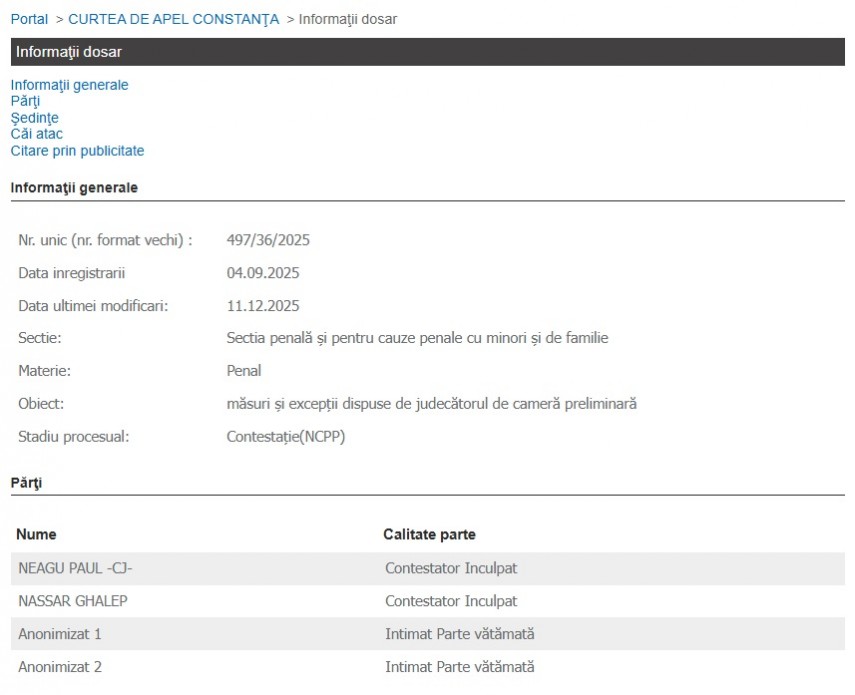
Task: Click the last modification date 11.12.2025
Action: pos(263,306)
